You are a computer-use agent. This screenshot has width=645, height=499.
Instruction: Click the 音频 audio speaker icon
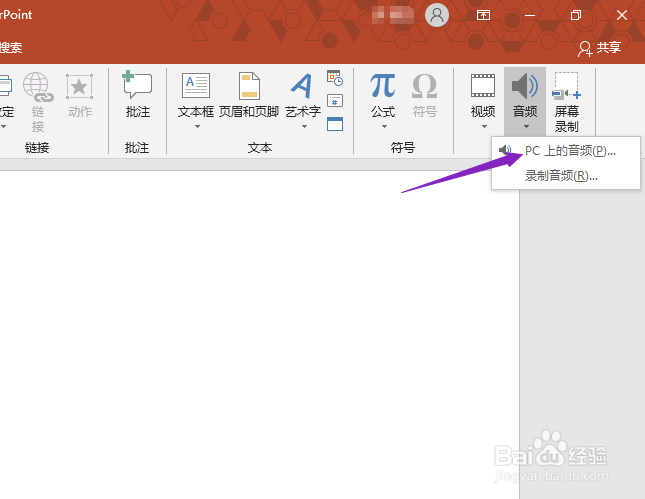point(524,86)
